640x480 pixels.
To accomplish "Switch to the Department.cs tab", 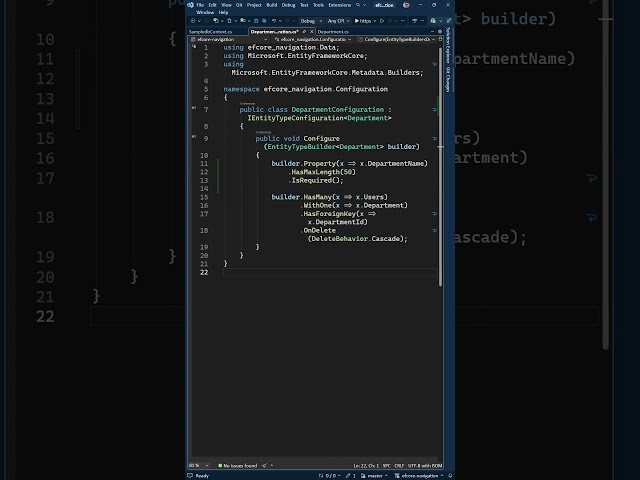I will pyautogui.click(x=333, y=32).
